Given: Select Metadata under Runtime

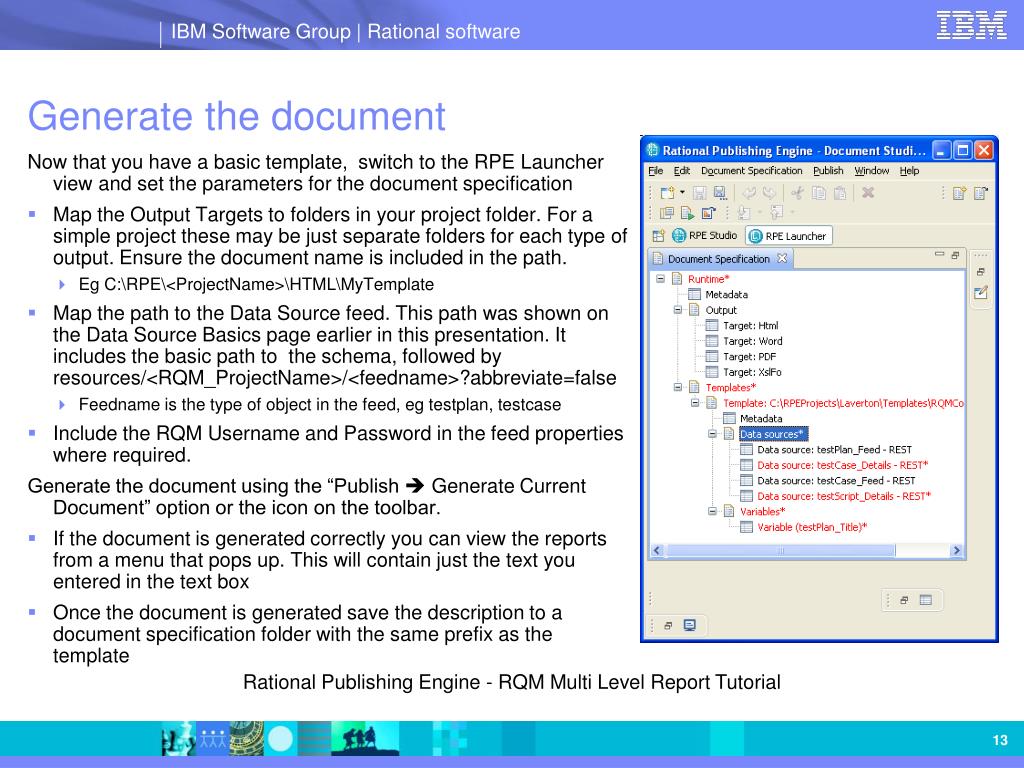Looking at the screenshot, I should click(x=726, y=295).
